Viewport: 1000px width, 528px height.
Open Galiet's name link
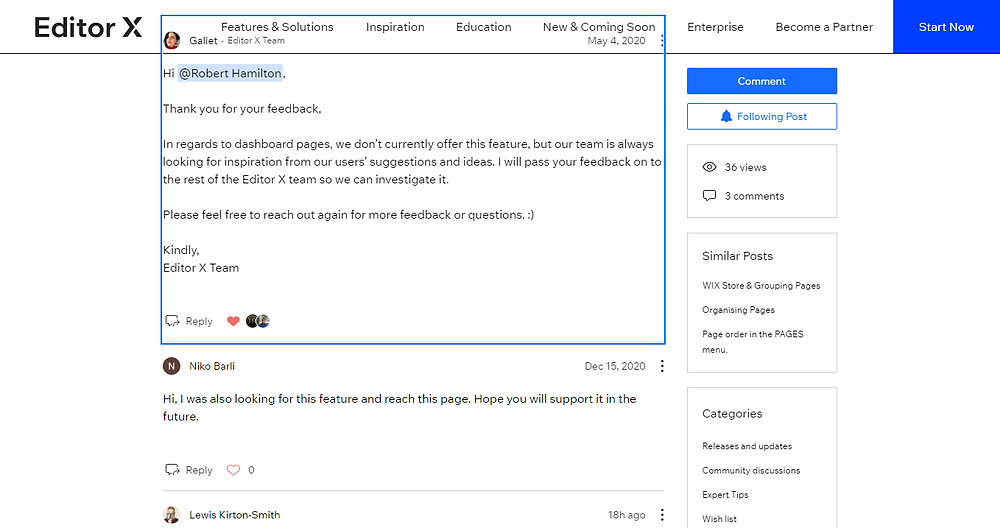[203, 41]
